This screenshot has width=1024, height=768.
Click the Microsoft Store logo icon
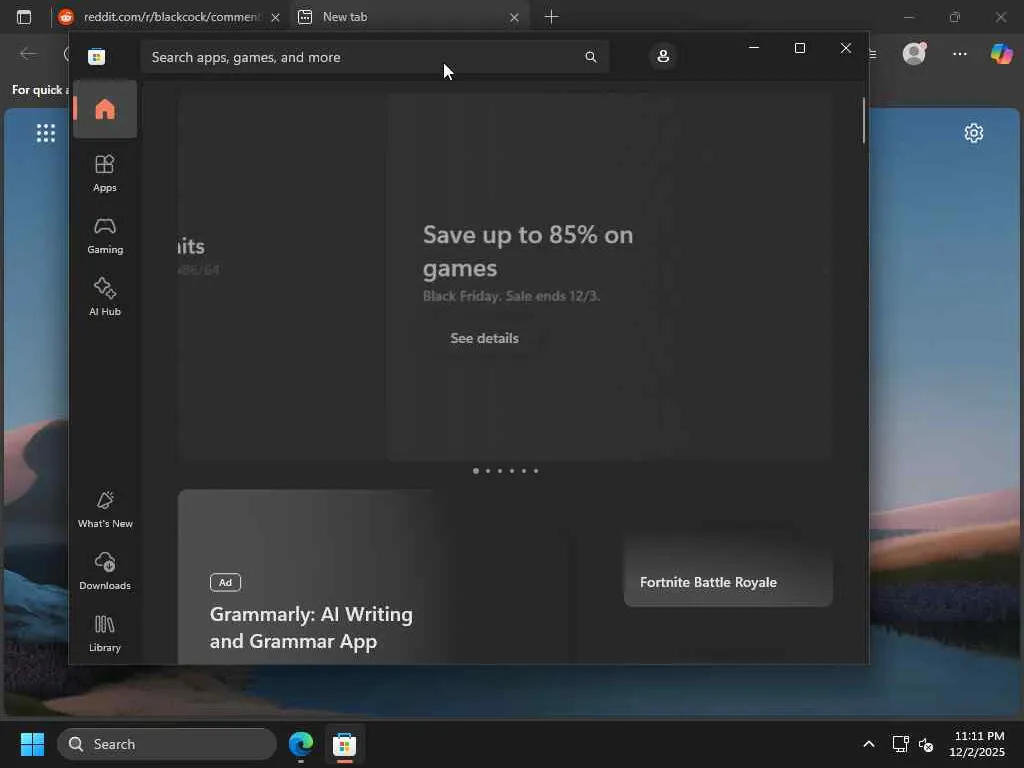point(97,57)
